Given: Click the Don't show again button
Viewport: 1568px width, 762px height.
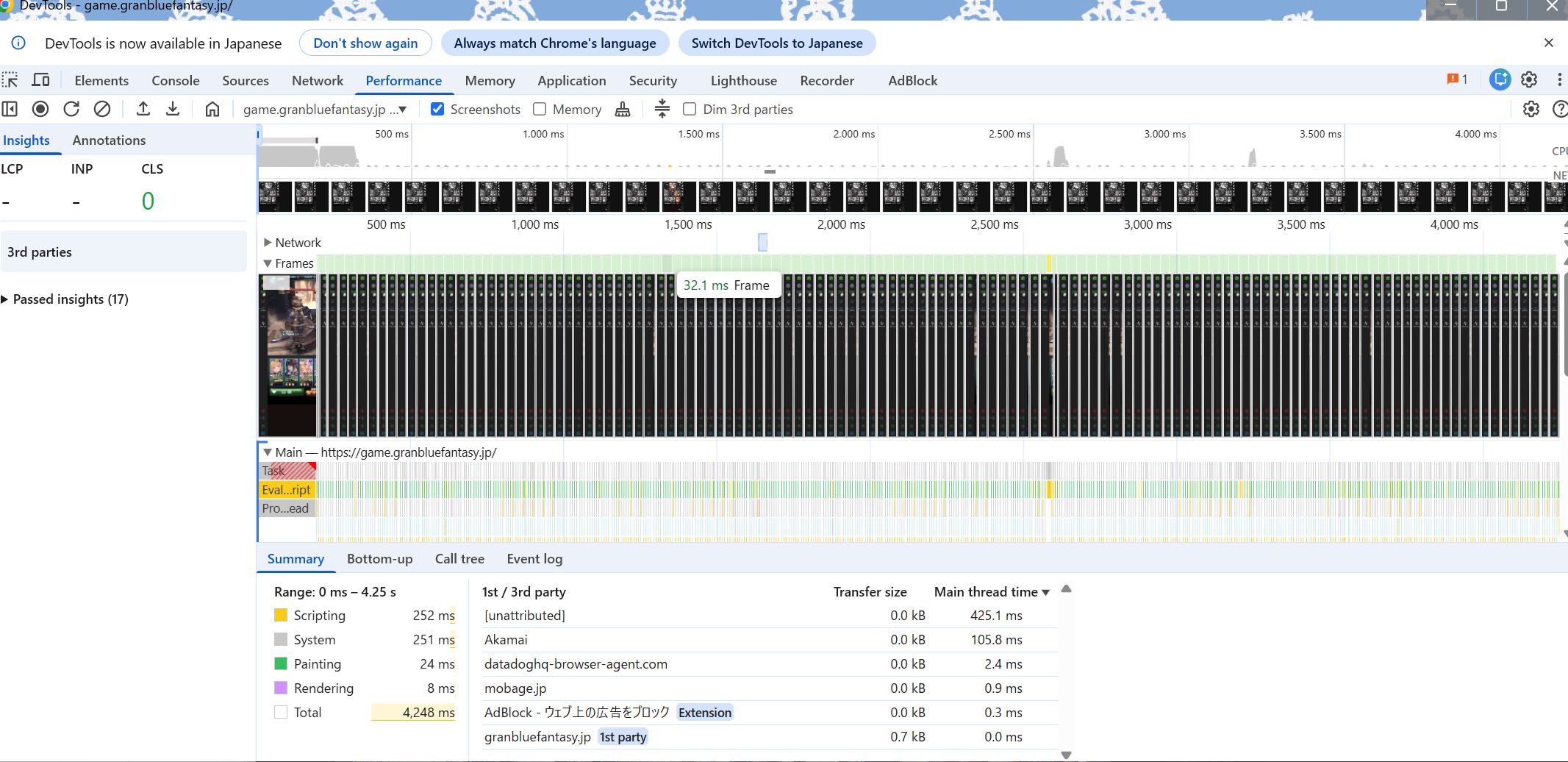Looking at the screenshot, I should click(365, 43).
